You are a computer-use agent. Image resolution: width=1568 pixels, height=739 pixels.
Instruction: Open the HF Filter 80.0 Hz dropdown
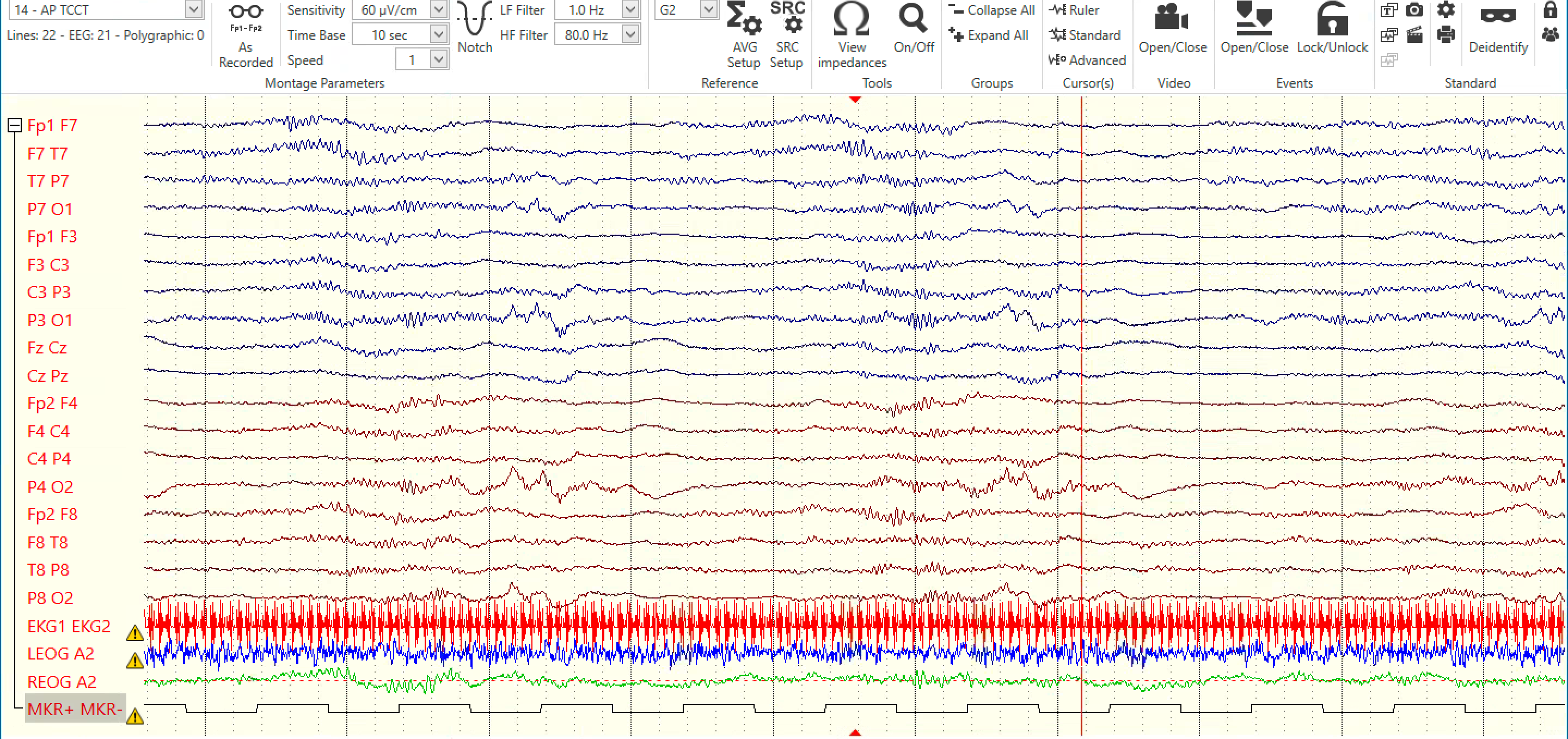pyautogui.click(x=630, y=35)
